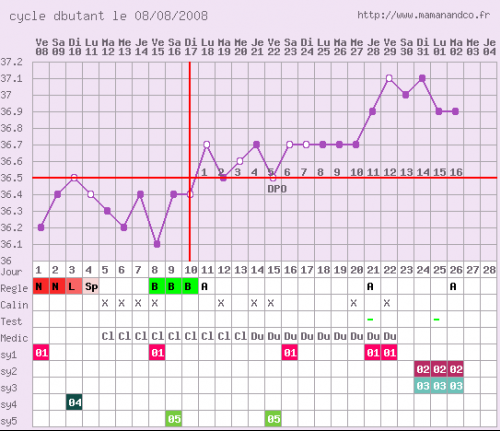This screenshot has width=500, height=431.
Task: Select the 'Di 17' date column header
Action: 191,47
